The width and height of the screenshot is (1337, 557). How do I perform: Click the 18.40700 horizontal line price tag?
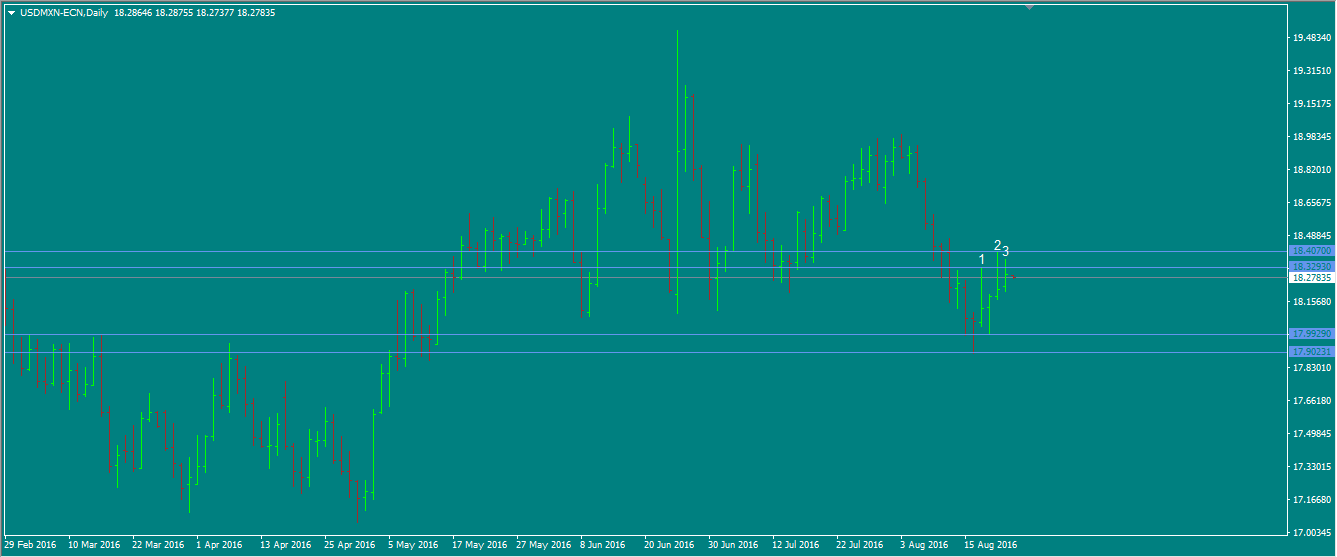1311,251
